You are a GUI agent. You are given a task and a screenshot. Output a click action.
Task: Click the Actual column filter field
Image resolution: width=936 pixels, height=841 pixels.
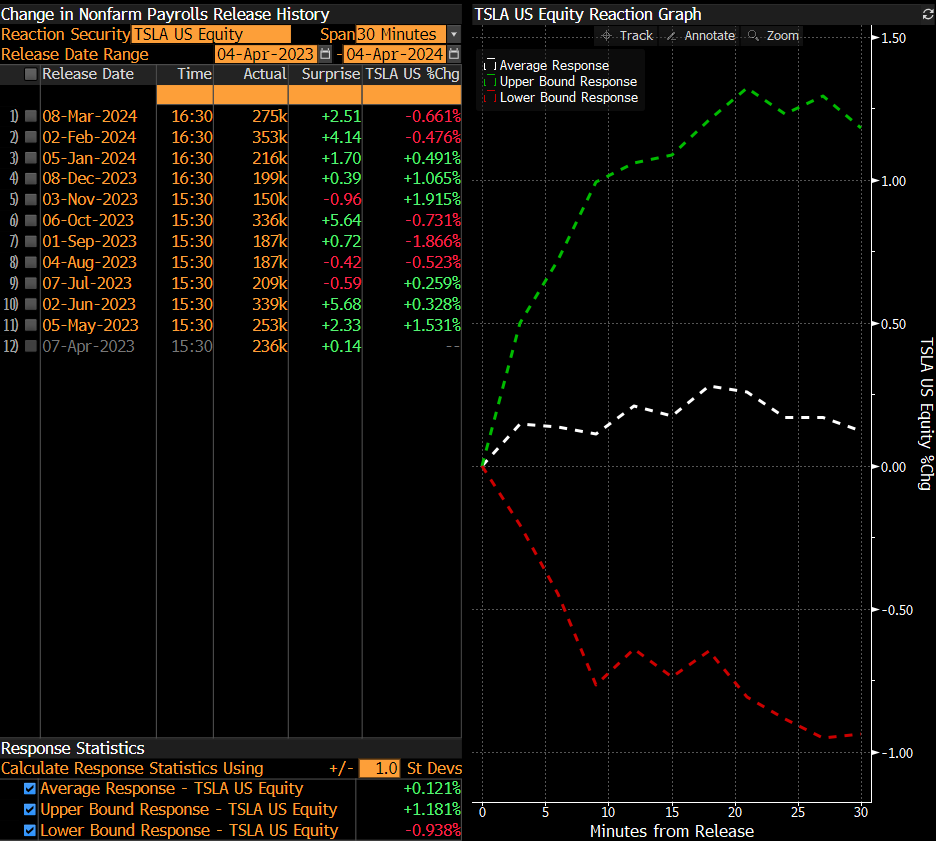point(251,95)
